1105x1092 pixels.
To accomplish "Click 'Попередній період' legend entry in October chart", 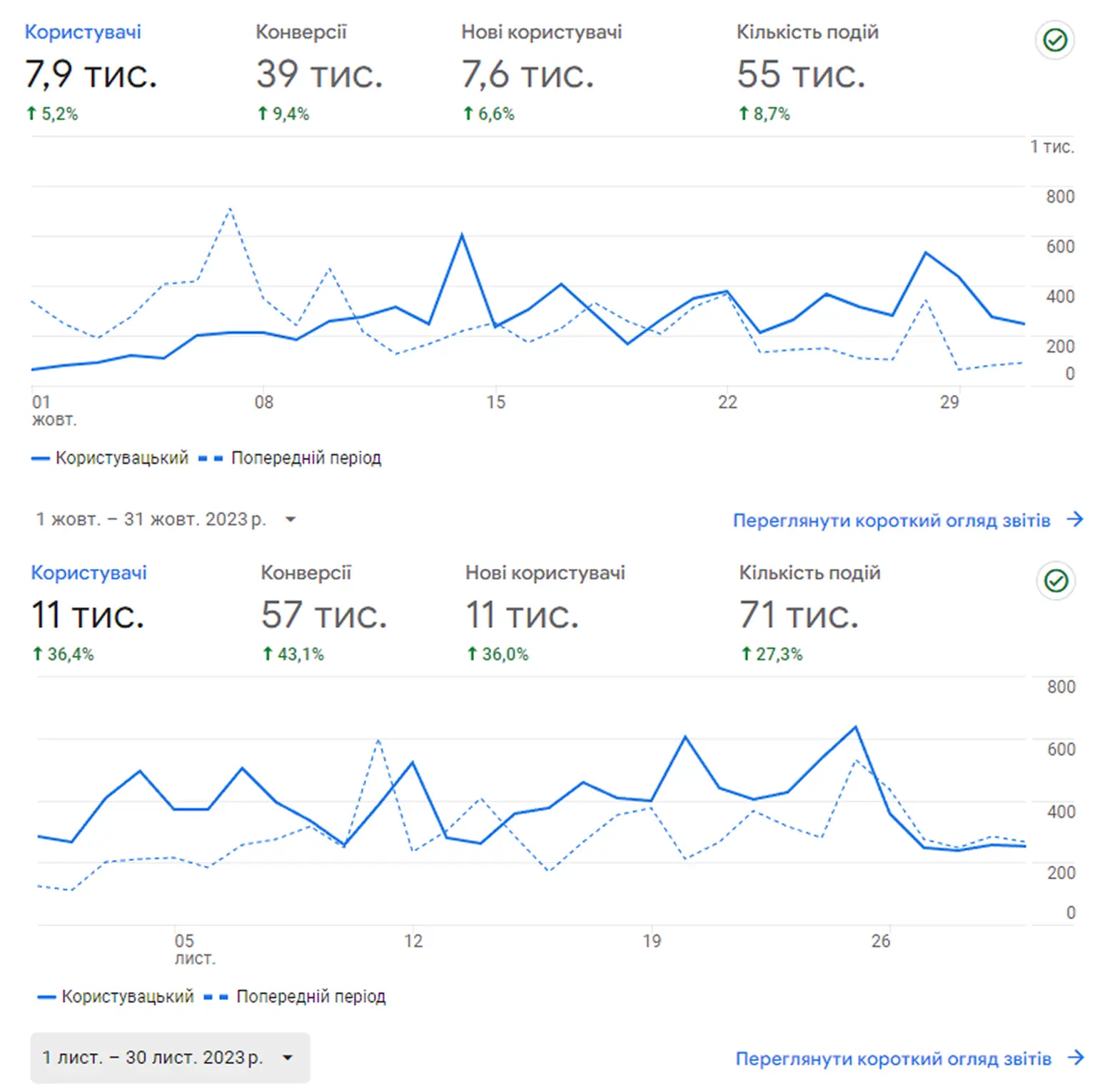I will [290, 457].
